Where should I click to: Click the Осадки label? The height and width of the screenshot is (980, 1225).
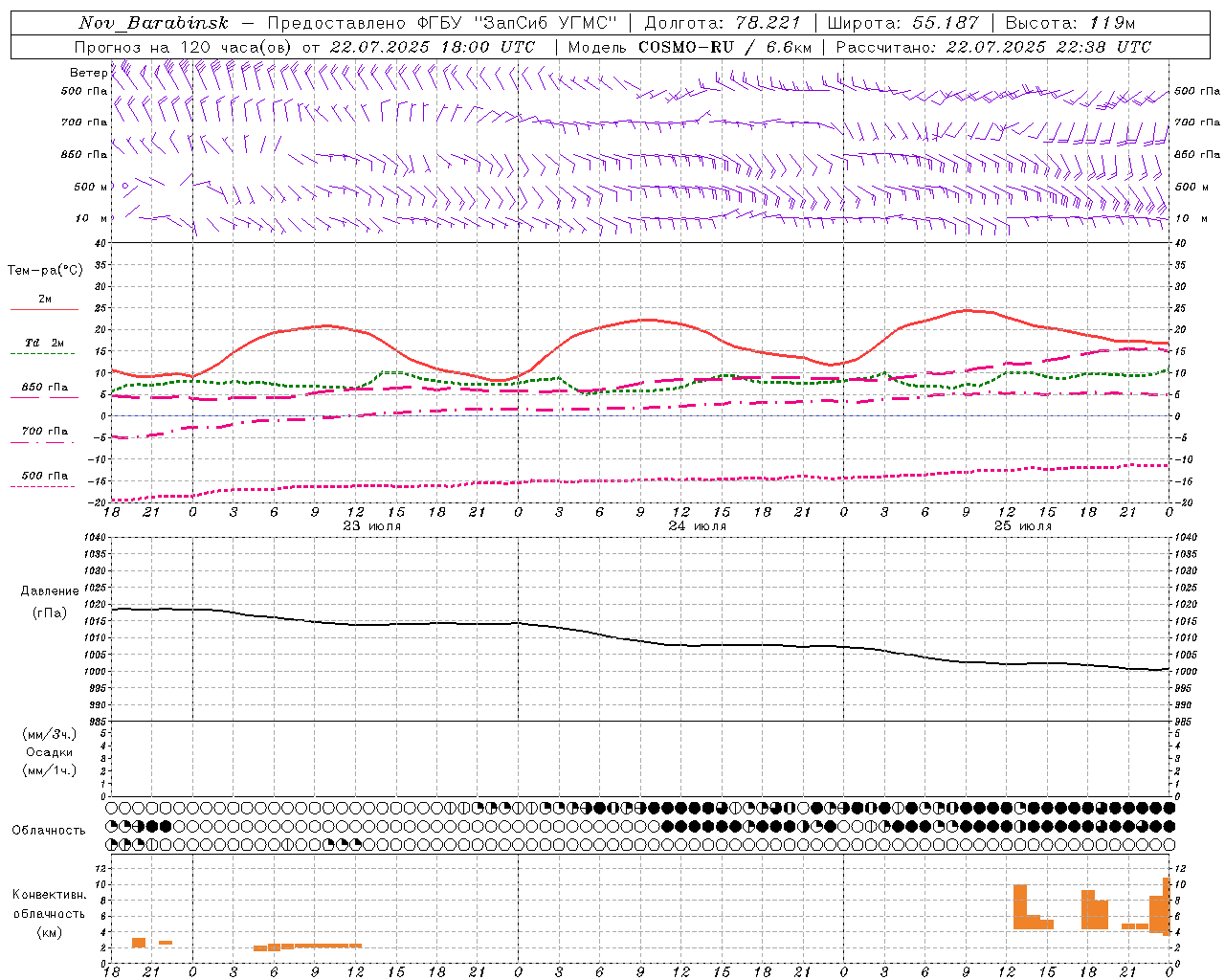pyautogui.click(x=50, y=752)
